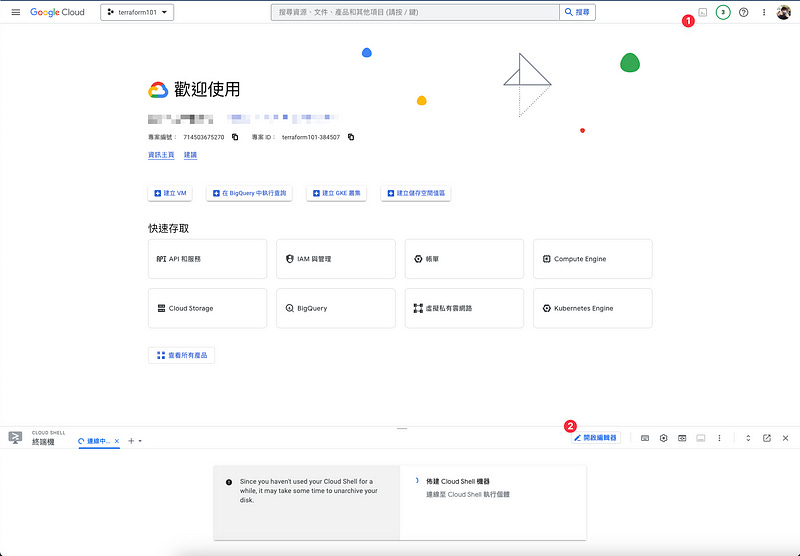Image resolution: width=800 pixels, height=556 pixels.
Task: Open 虛擬私有雲網路 quick access card
Action: click(464, 308)
